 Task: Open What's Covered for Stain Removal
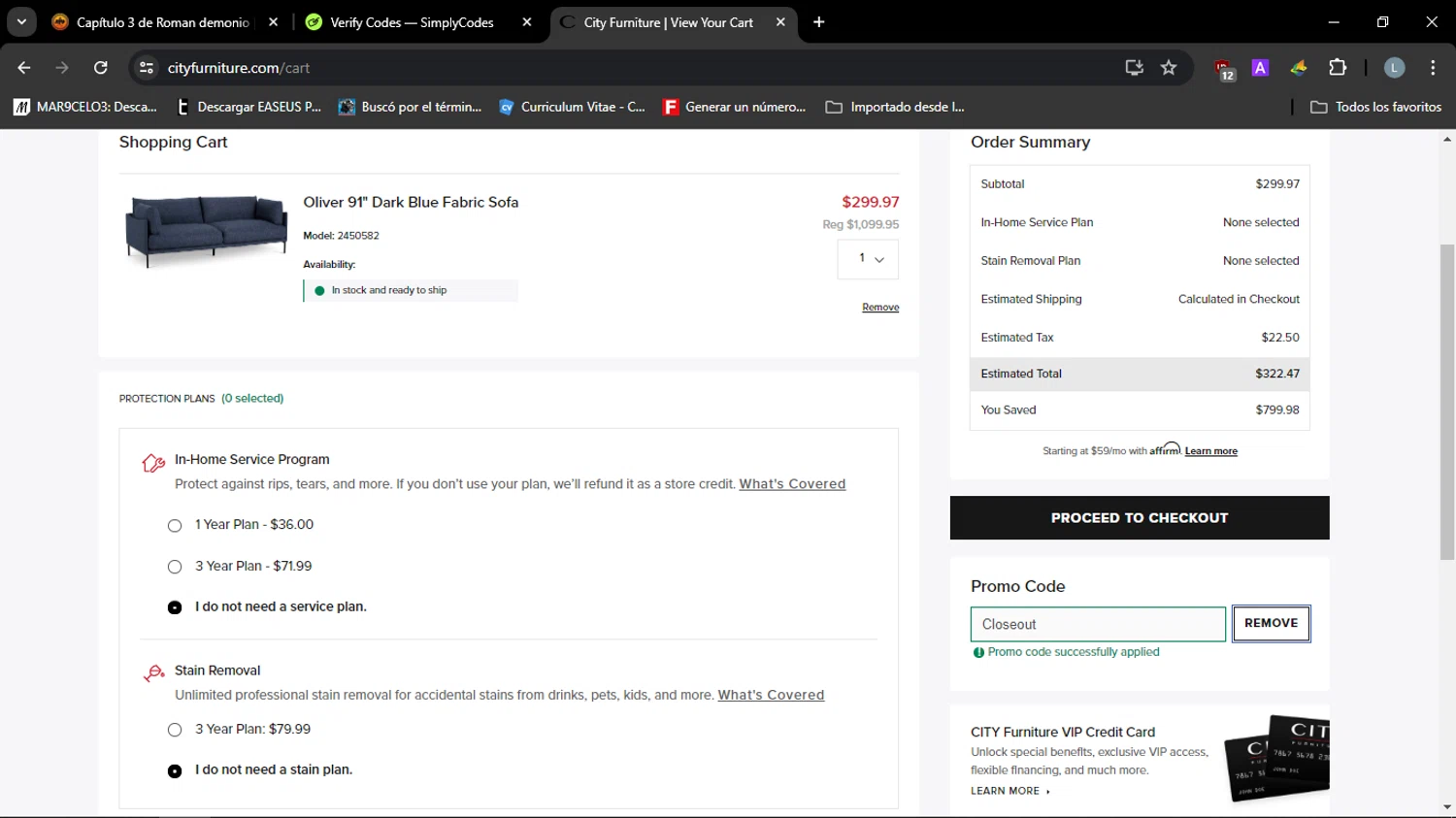tap(771, 695)
